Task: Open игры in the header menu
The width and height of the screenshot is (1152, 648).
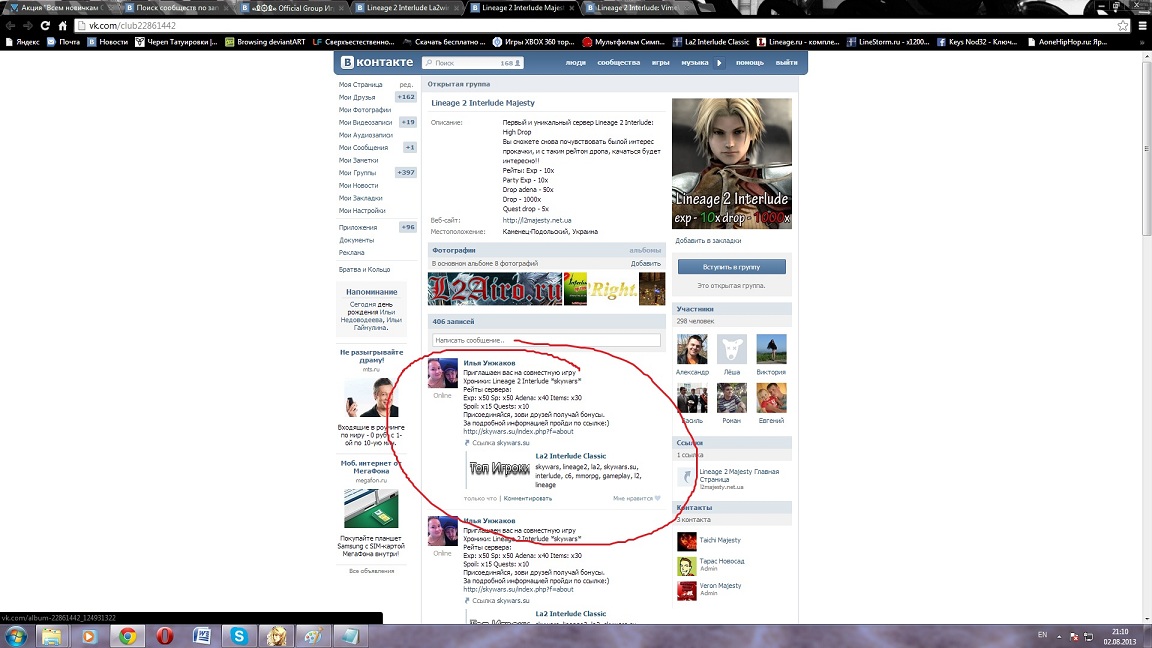Action: pos(660,62)
